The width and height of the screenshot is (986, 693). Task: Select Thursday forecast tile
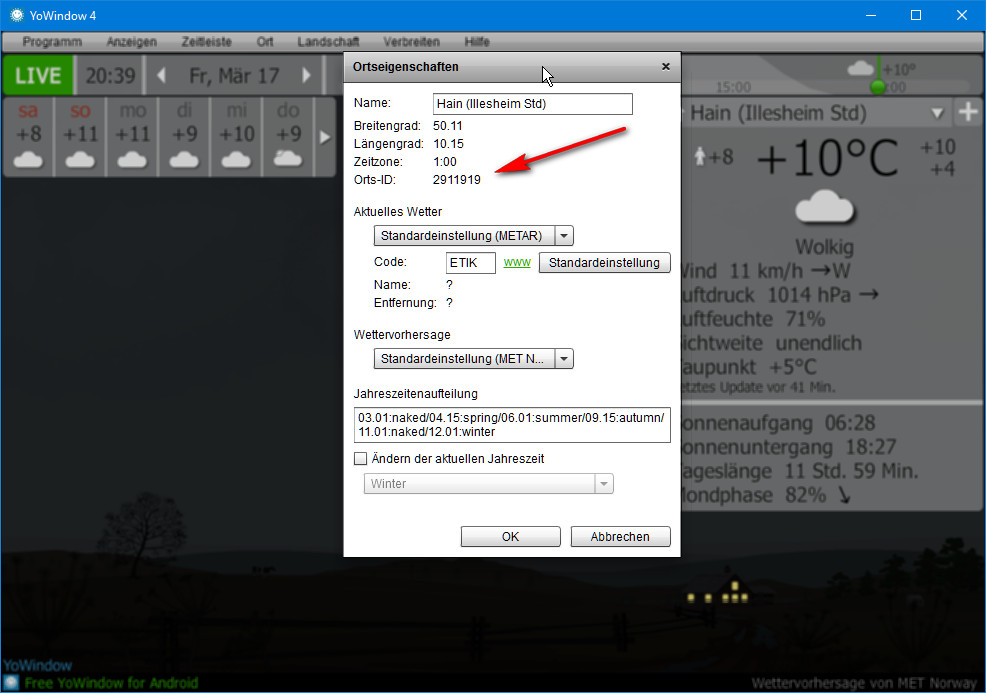click(288, 135)
